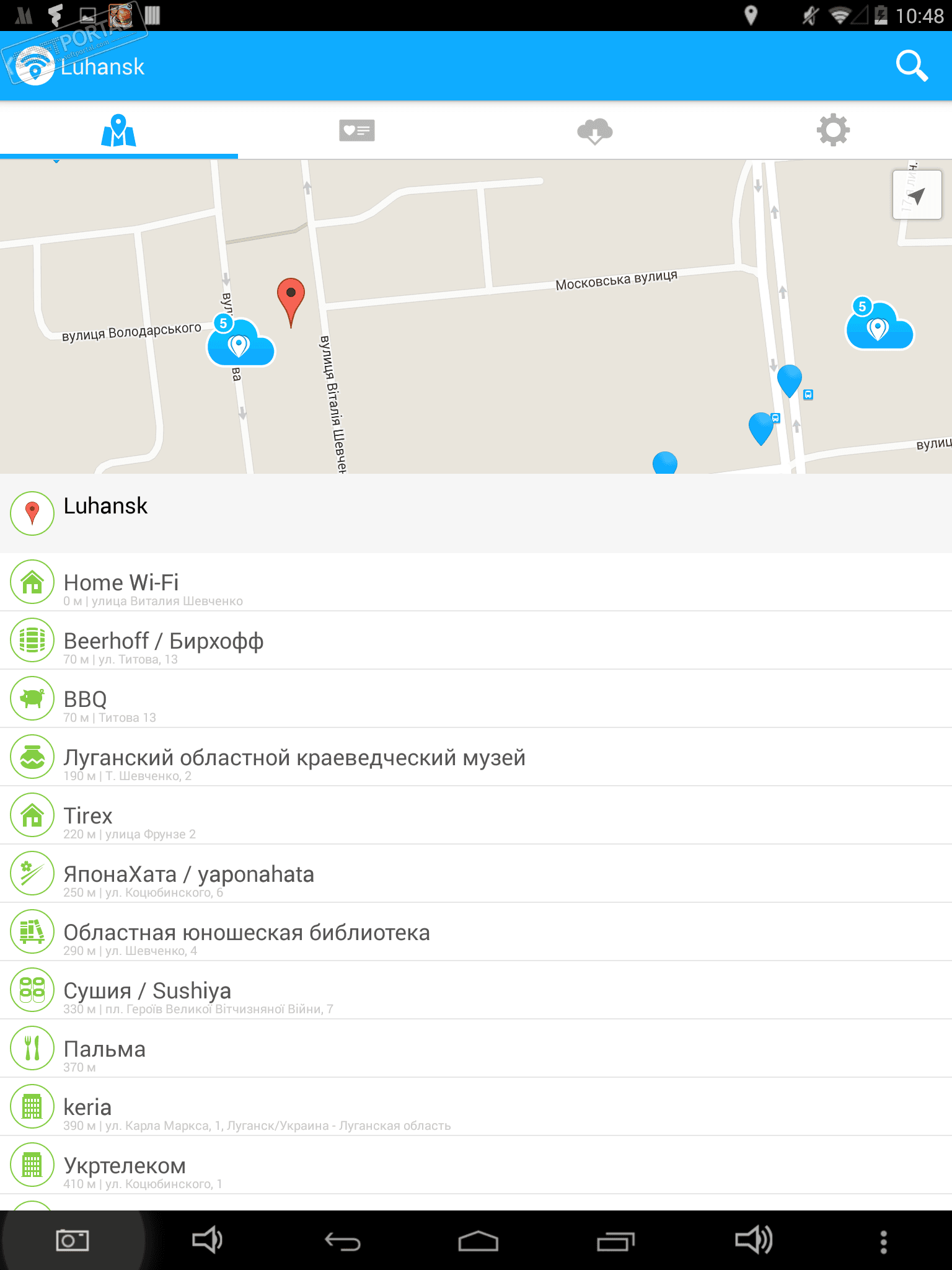This screenshot has width=952, height=1270.
Task: Open the Укртелеком hotspot entry
Action: tap(476, 1165)
